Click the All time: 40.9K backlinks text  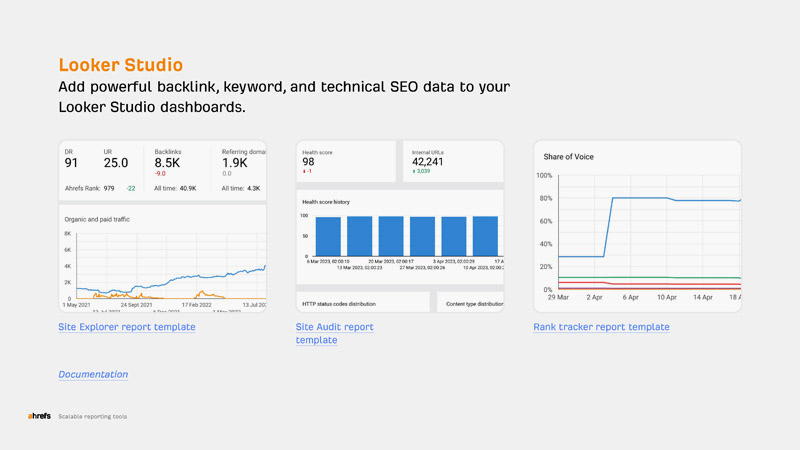(x=175, y=188)
